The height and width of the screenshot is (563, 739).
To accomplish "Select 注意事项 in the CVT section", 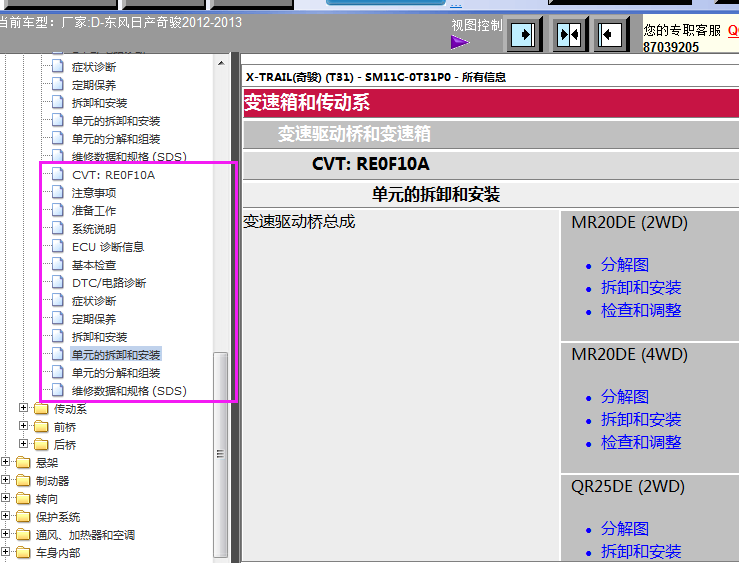I will tap(94, 193).
